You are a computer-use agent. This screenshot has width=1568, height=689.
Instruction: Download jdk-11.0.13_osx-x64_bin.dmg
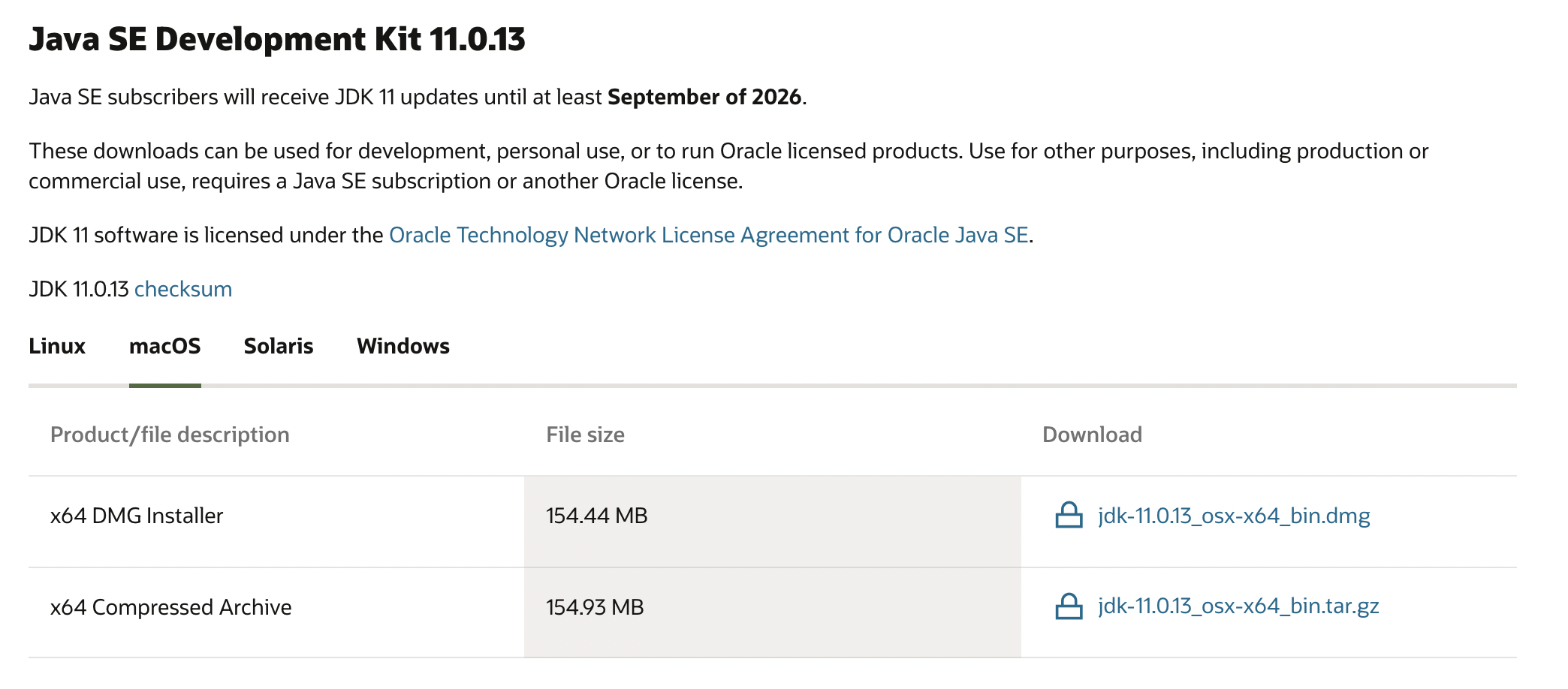click(1234, 516)
